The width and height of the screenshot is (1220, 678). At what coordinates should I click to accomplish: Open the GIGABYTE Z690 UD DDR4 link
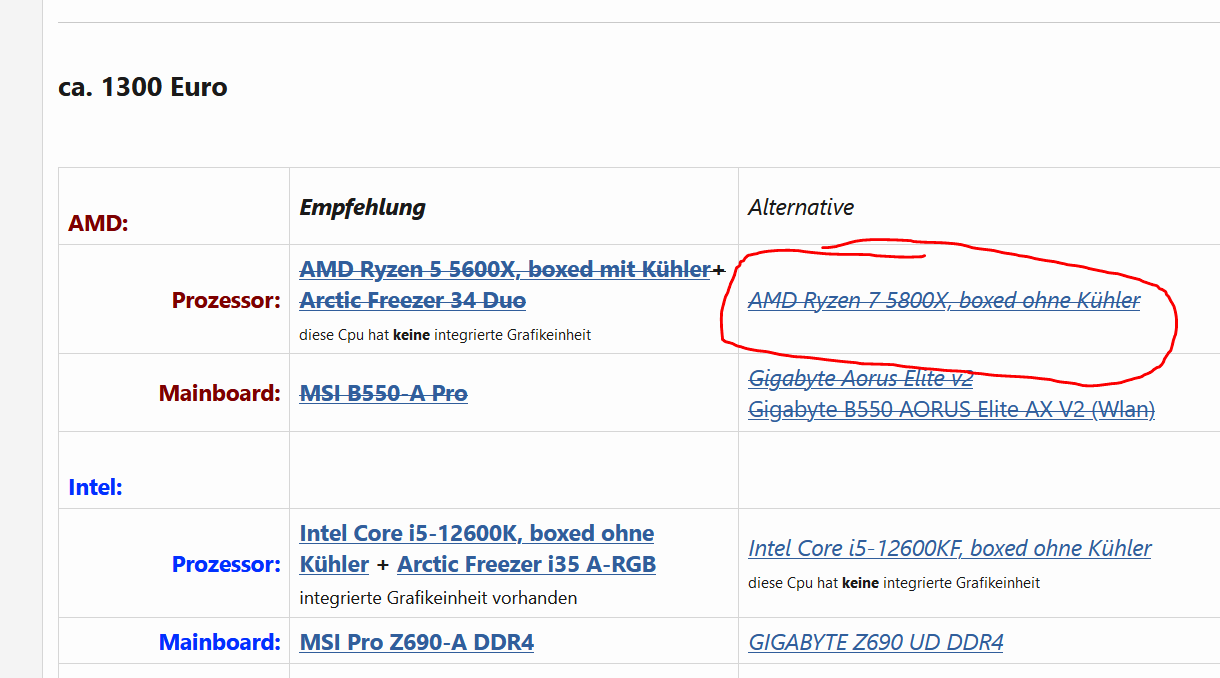876,642
